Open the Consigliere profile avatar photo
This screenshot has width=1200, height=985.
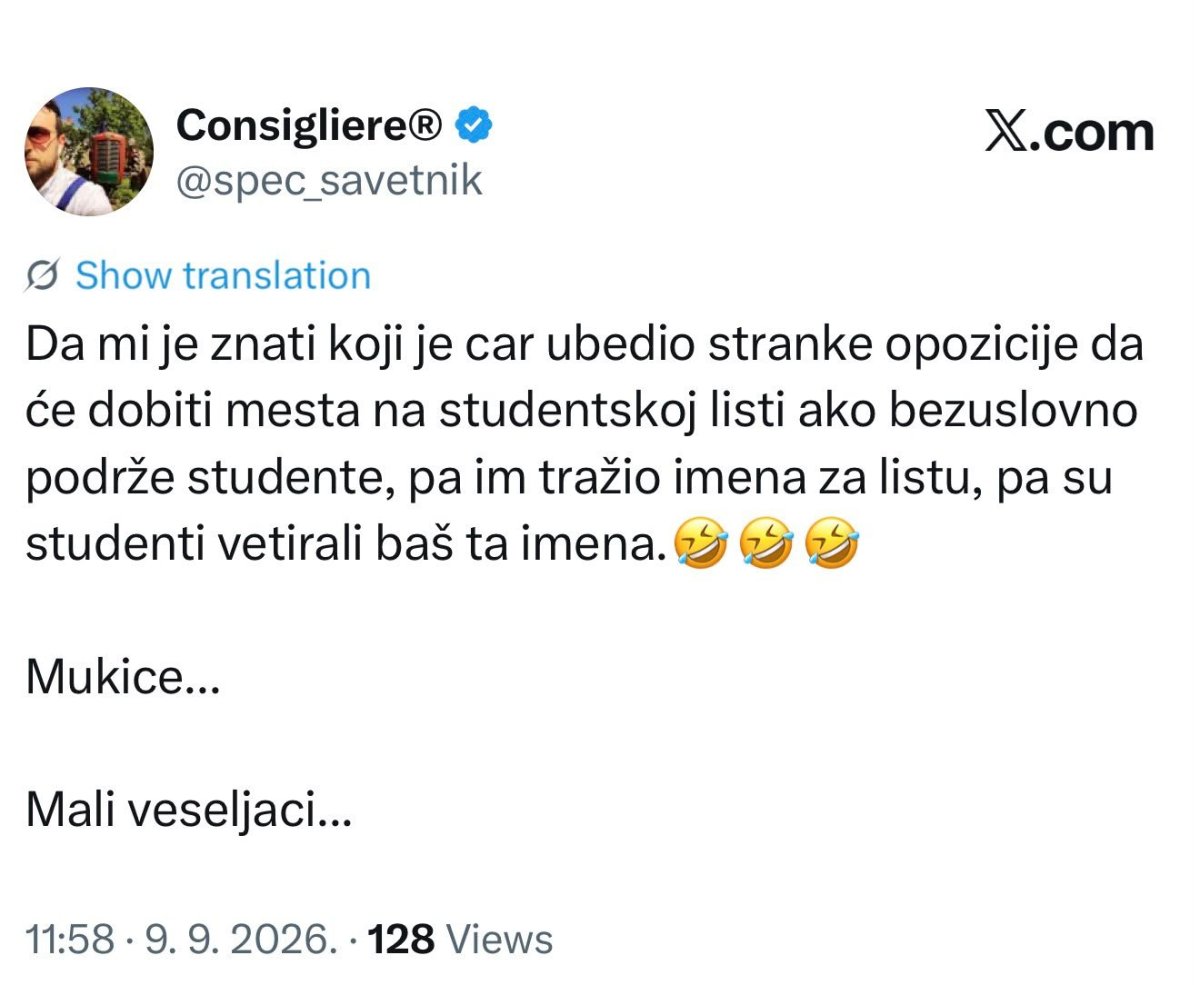tap(89, 152)
